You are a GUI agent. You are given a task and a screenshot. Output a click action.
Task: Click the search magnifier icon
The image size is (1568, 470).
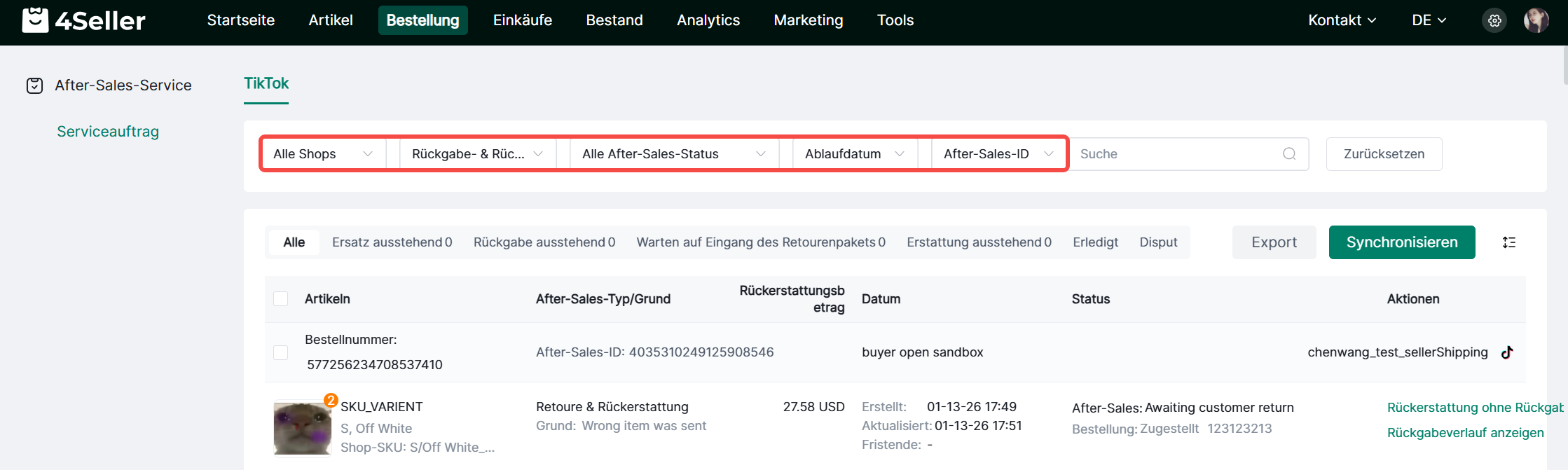1289,154
